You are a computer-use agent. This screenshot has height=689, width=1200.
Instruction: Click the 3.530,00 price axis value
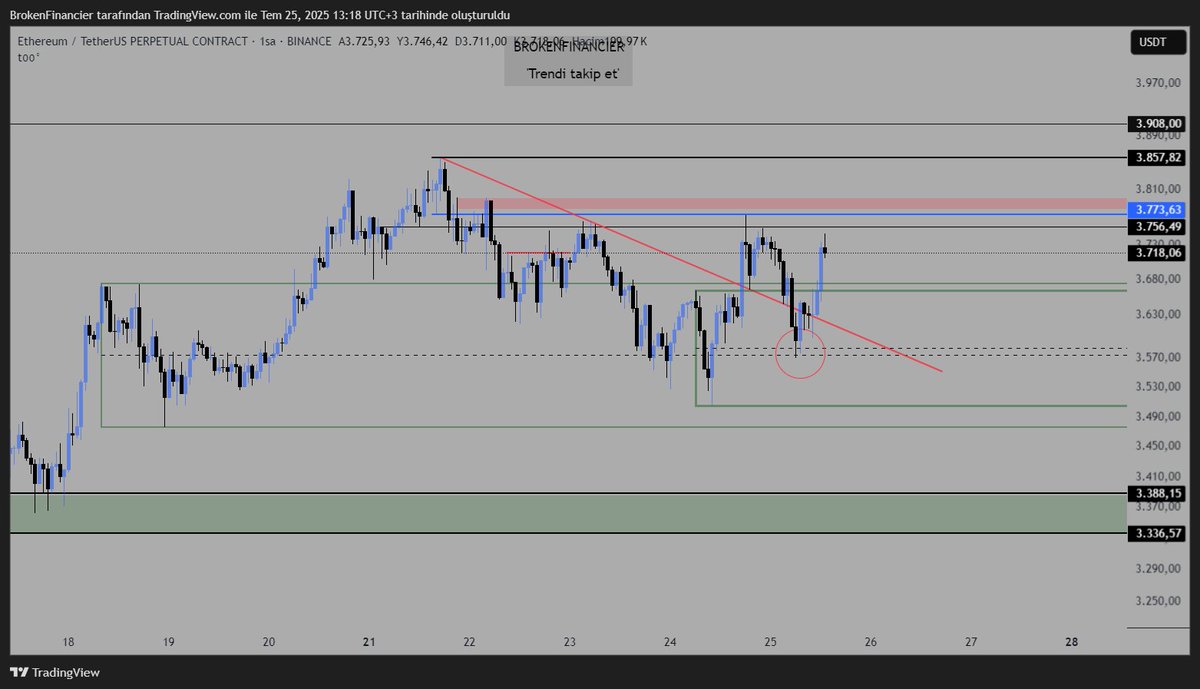(x=1158, y=386)
